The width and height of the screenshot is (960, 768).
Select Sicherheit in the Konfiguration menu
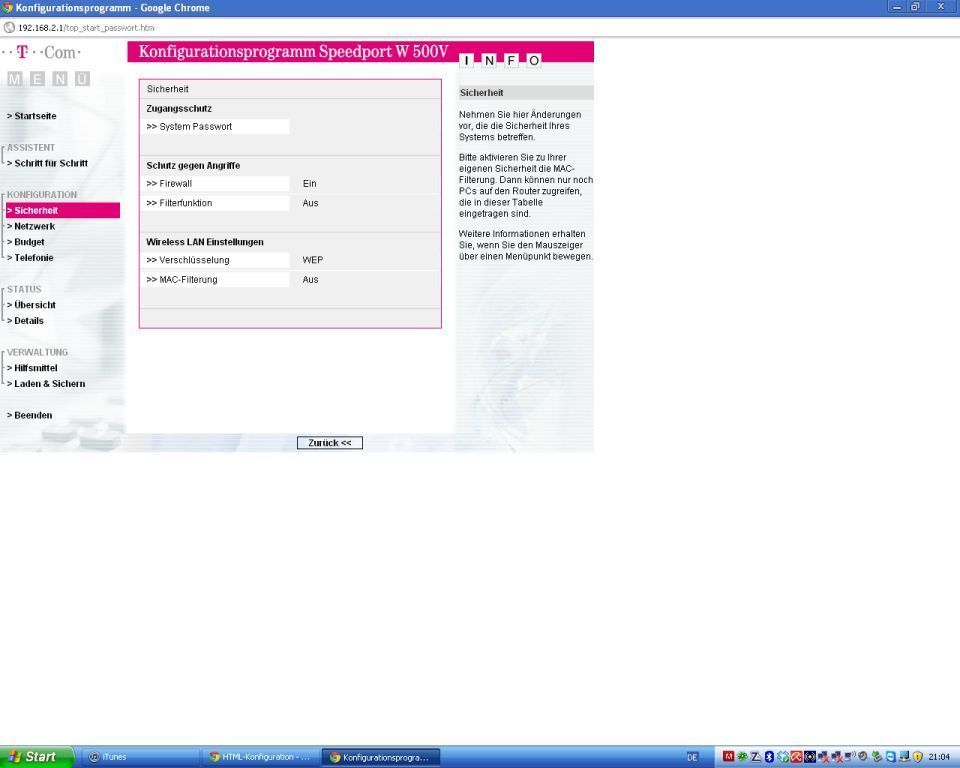pos(62,211)
